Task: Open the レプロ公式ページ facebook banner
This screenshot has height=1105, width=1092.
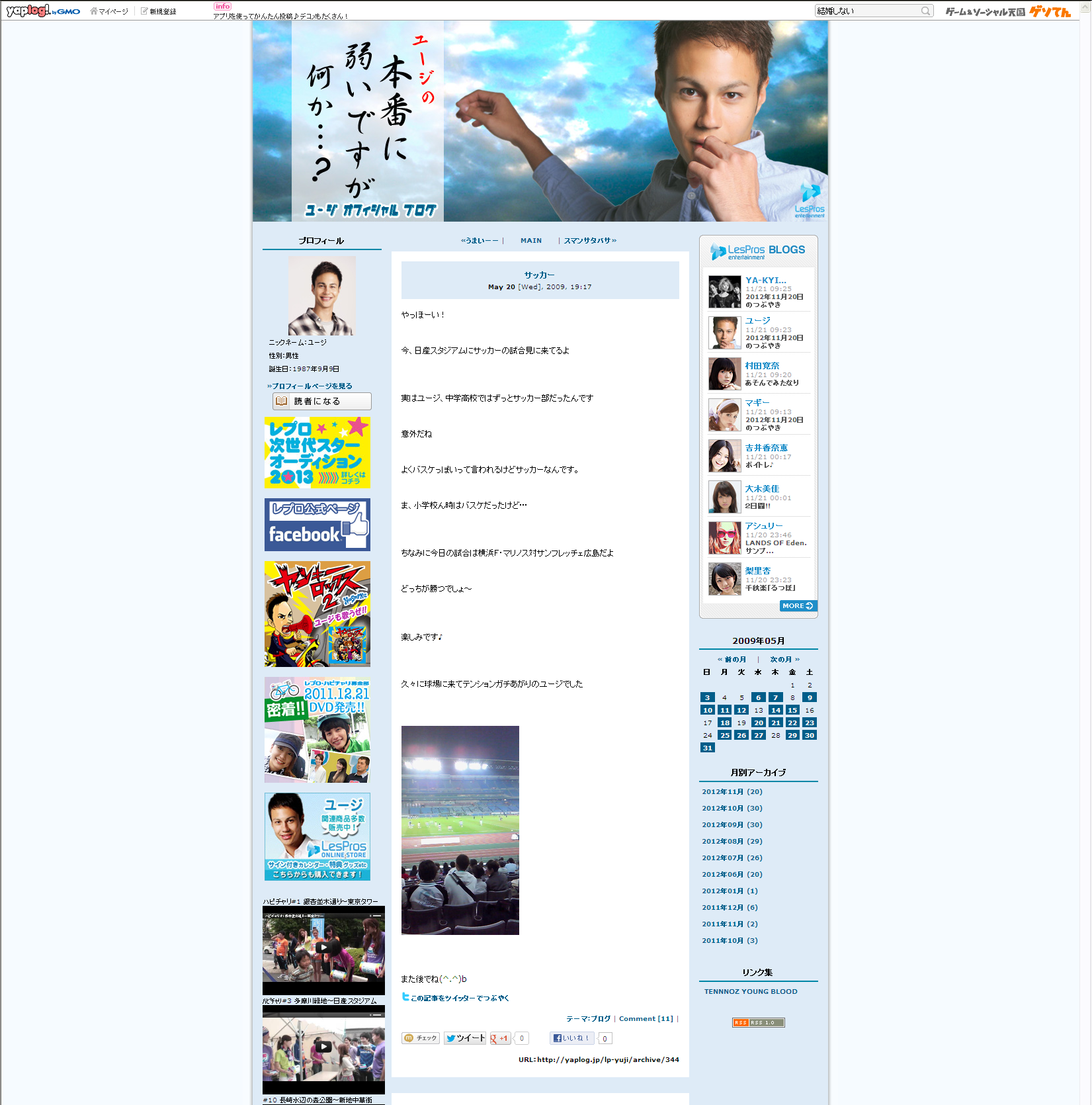Action: pyautogui.click(x=317, y=525)
